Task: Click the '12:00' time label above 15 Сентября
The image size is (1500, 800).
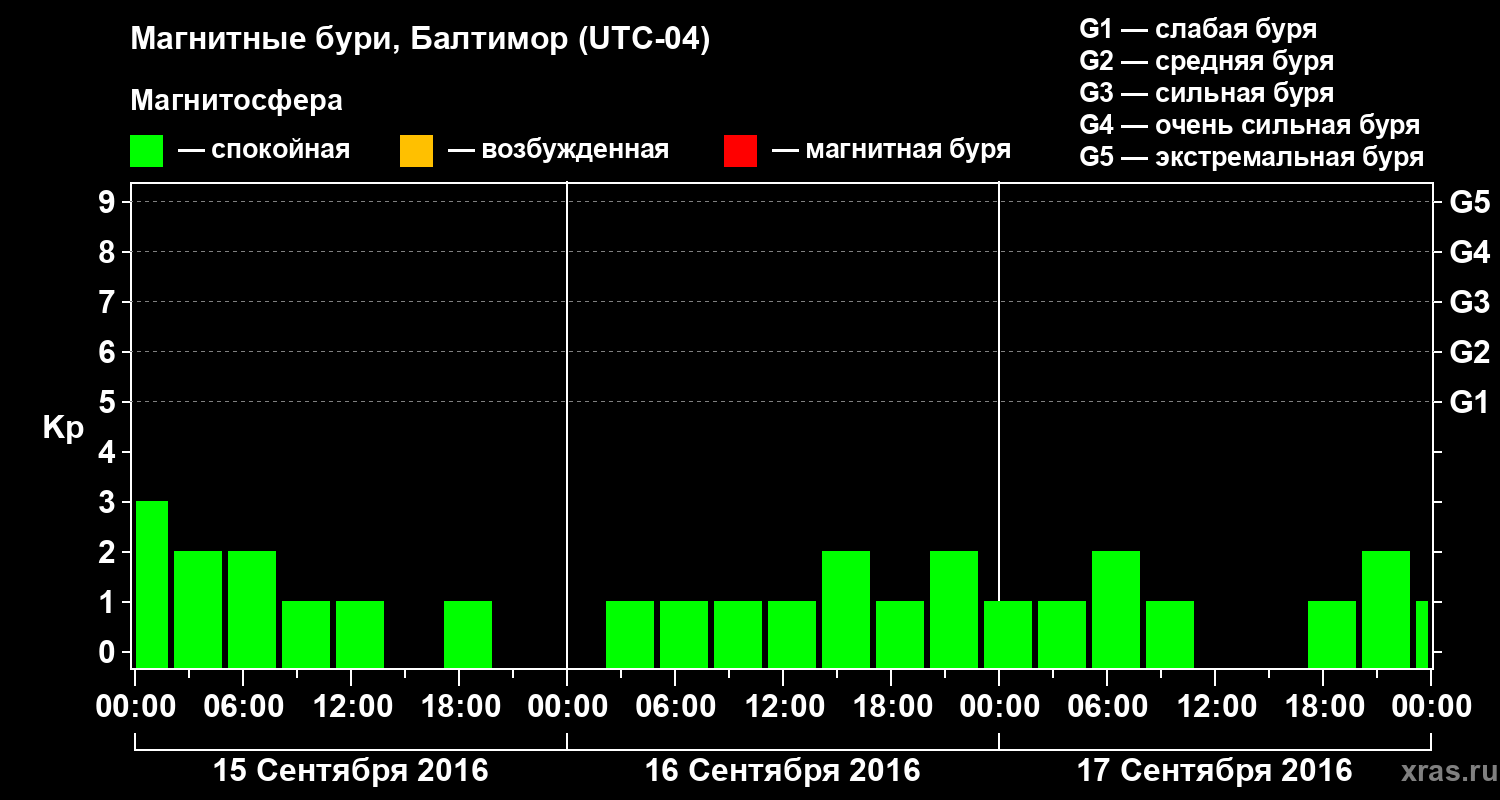Action: 351,707
